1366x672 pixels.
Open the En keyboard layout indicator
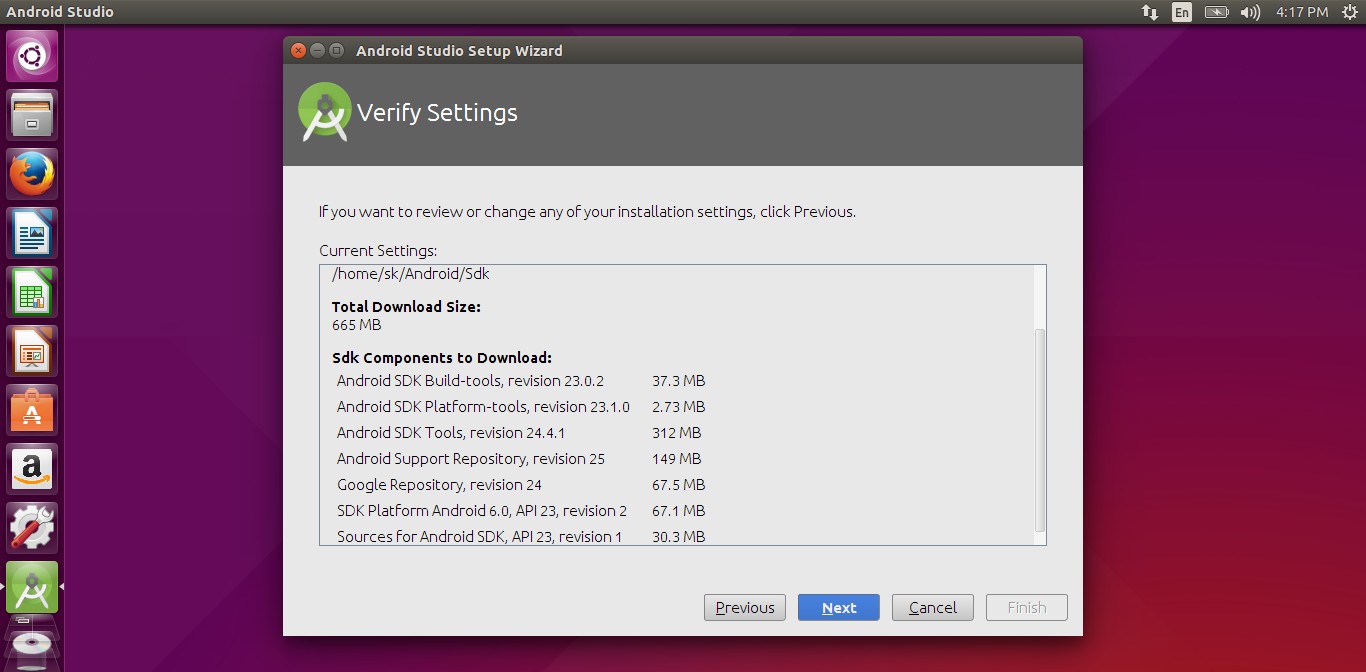[1182, 12]
